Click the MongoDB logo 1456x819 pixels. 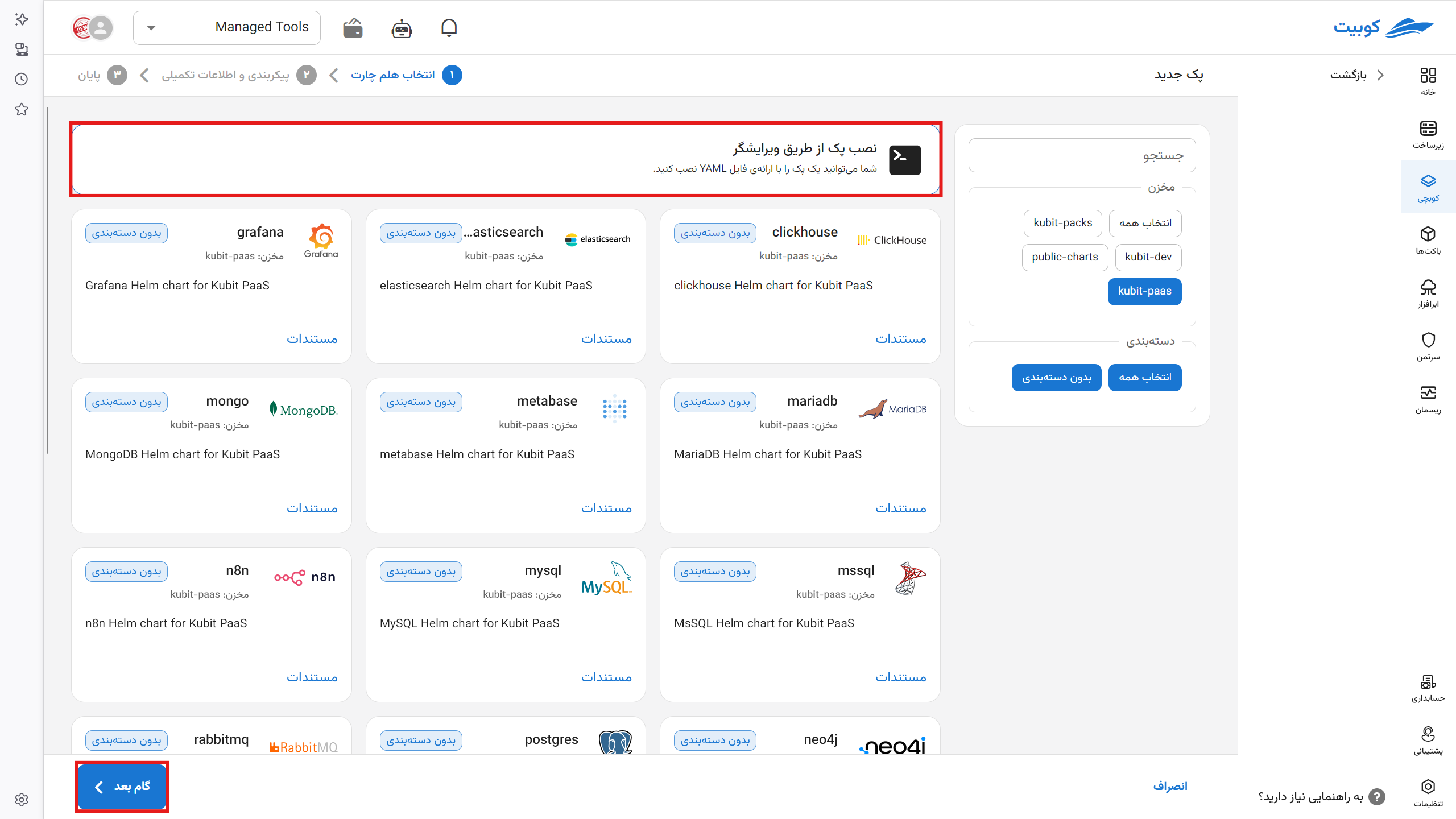tap(303, 409)
